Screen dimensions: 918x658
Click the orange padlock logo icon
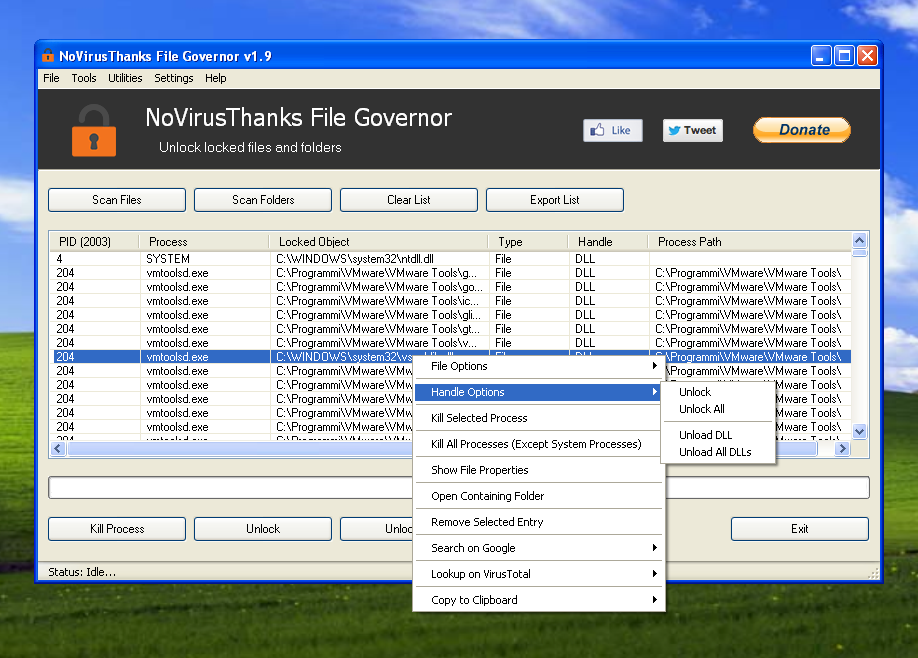94,131
